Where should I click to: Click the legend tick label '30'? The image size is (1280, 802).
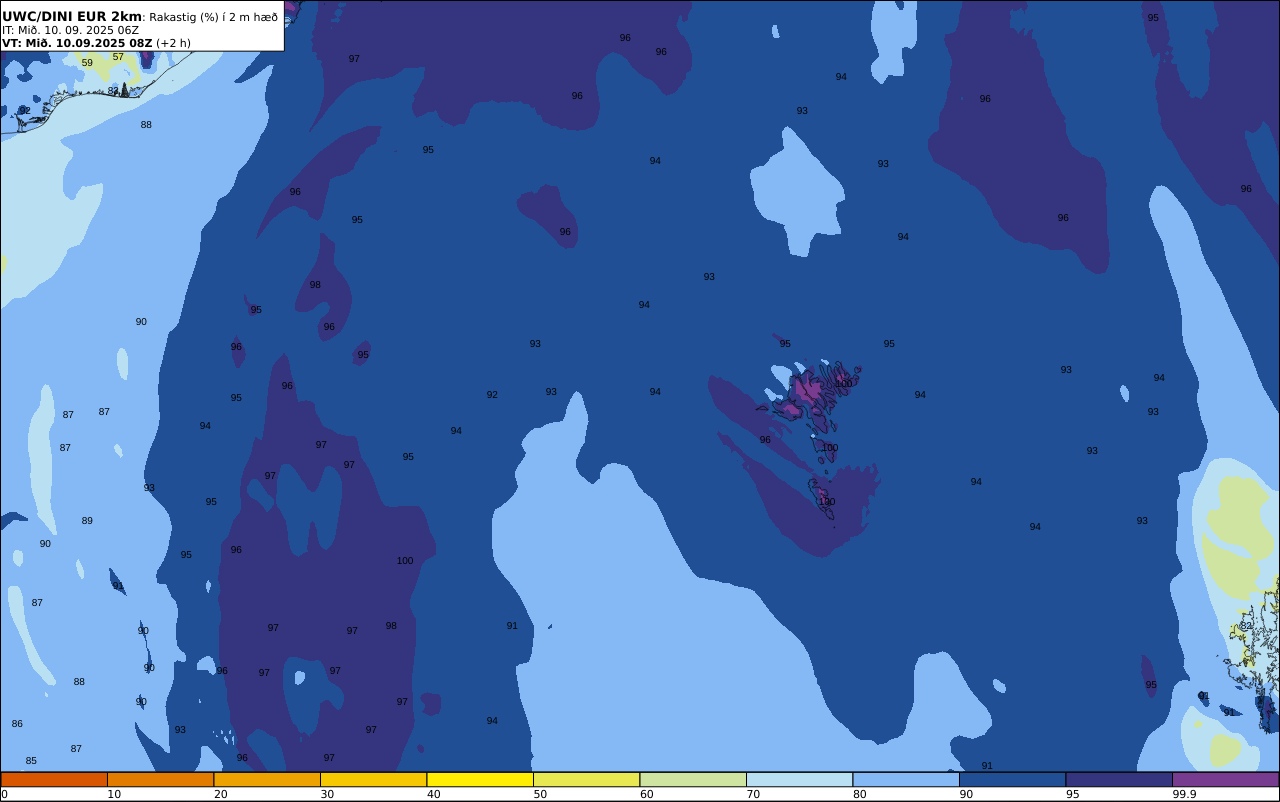[327, 794]
